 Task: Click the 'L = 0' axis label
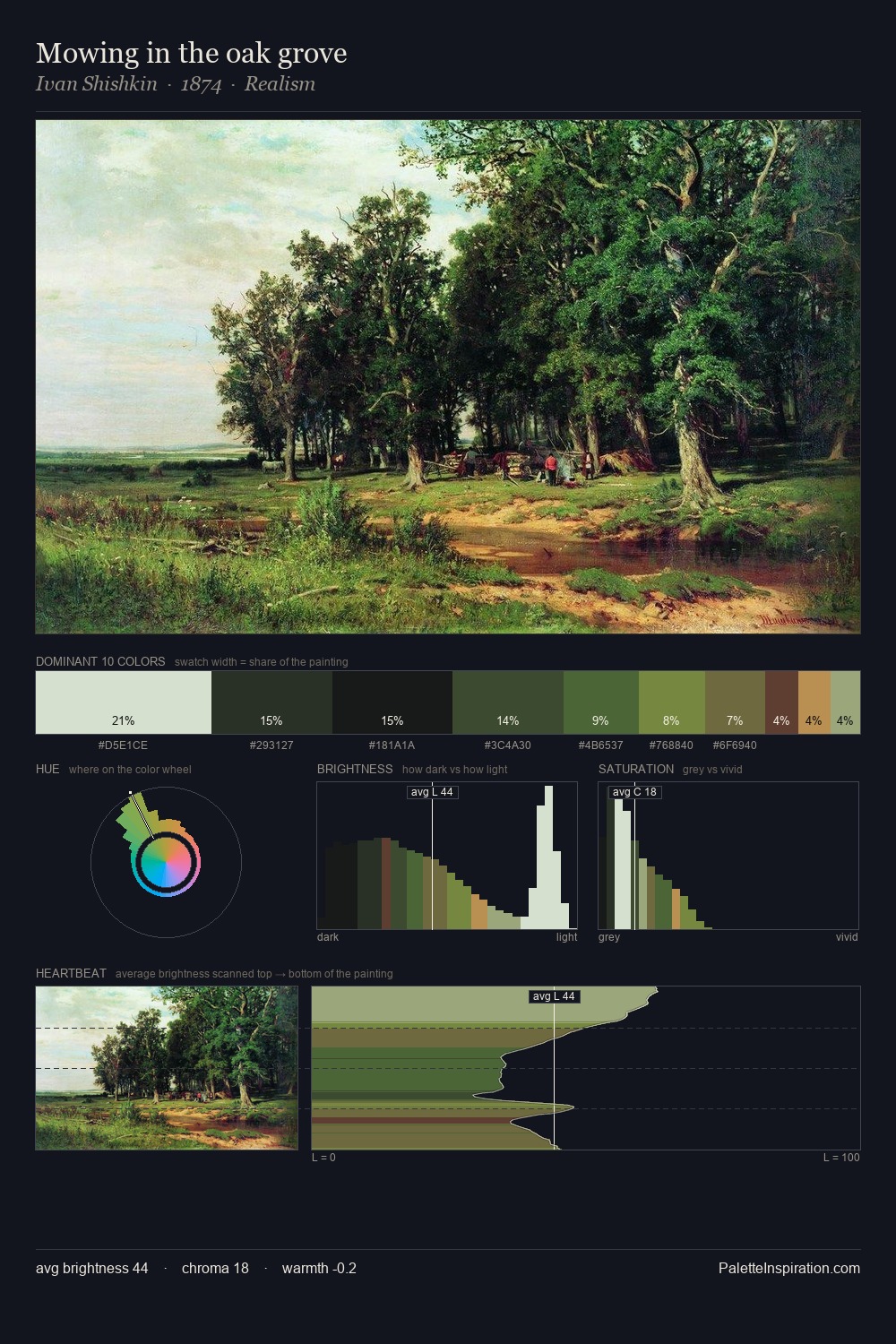click(x=323, y=1158)
